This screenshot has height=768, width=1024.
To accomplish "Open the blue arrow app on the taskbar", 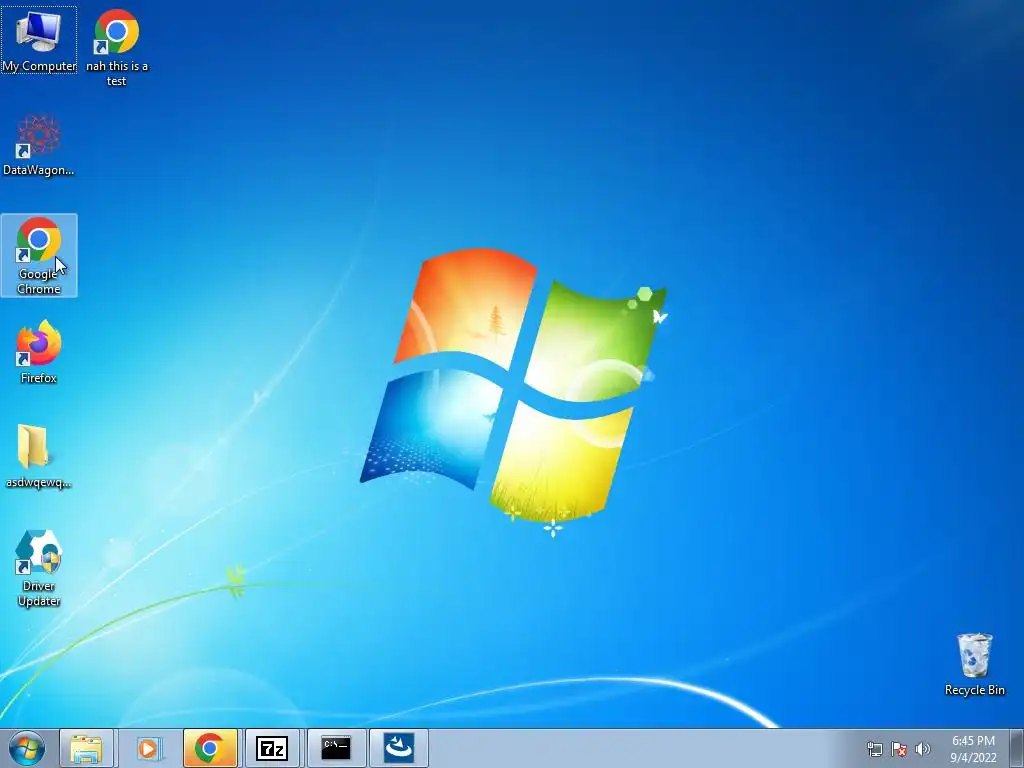I will tap(398, 748).
